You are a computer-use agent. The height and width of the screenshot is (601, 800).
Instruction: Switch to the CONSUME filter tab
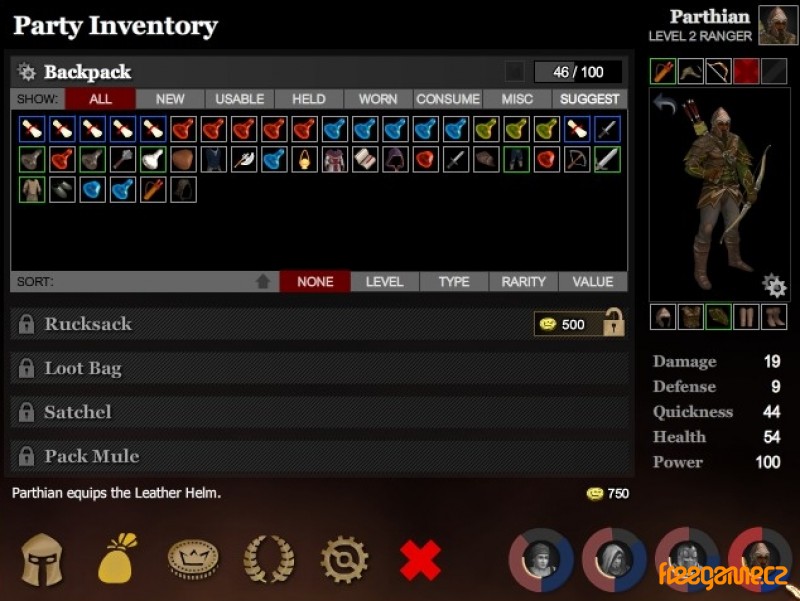click(448, 99)
